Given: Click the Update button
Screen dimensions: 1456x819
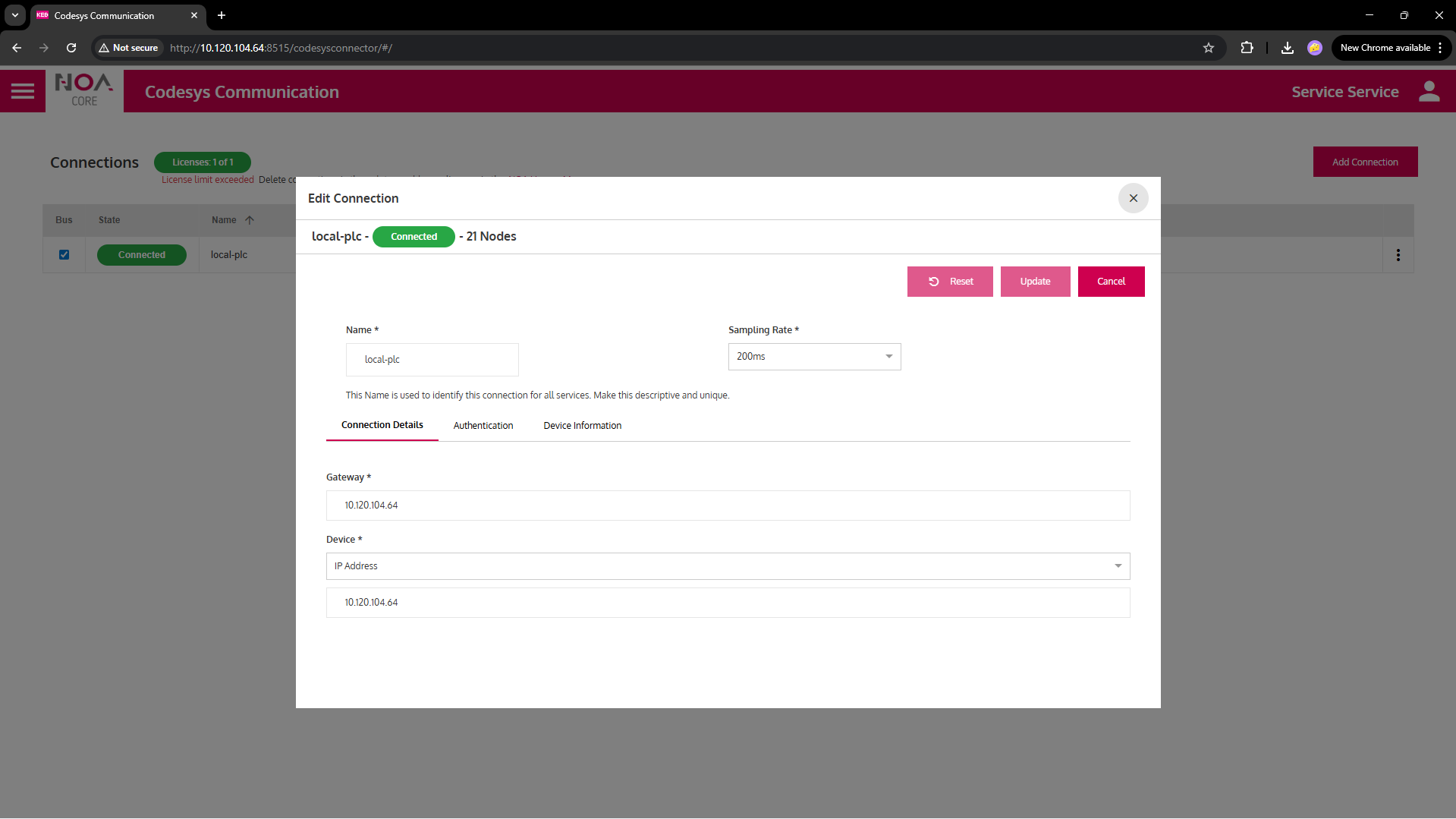Looking at the screenshot, I should pos(1035,282).
